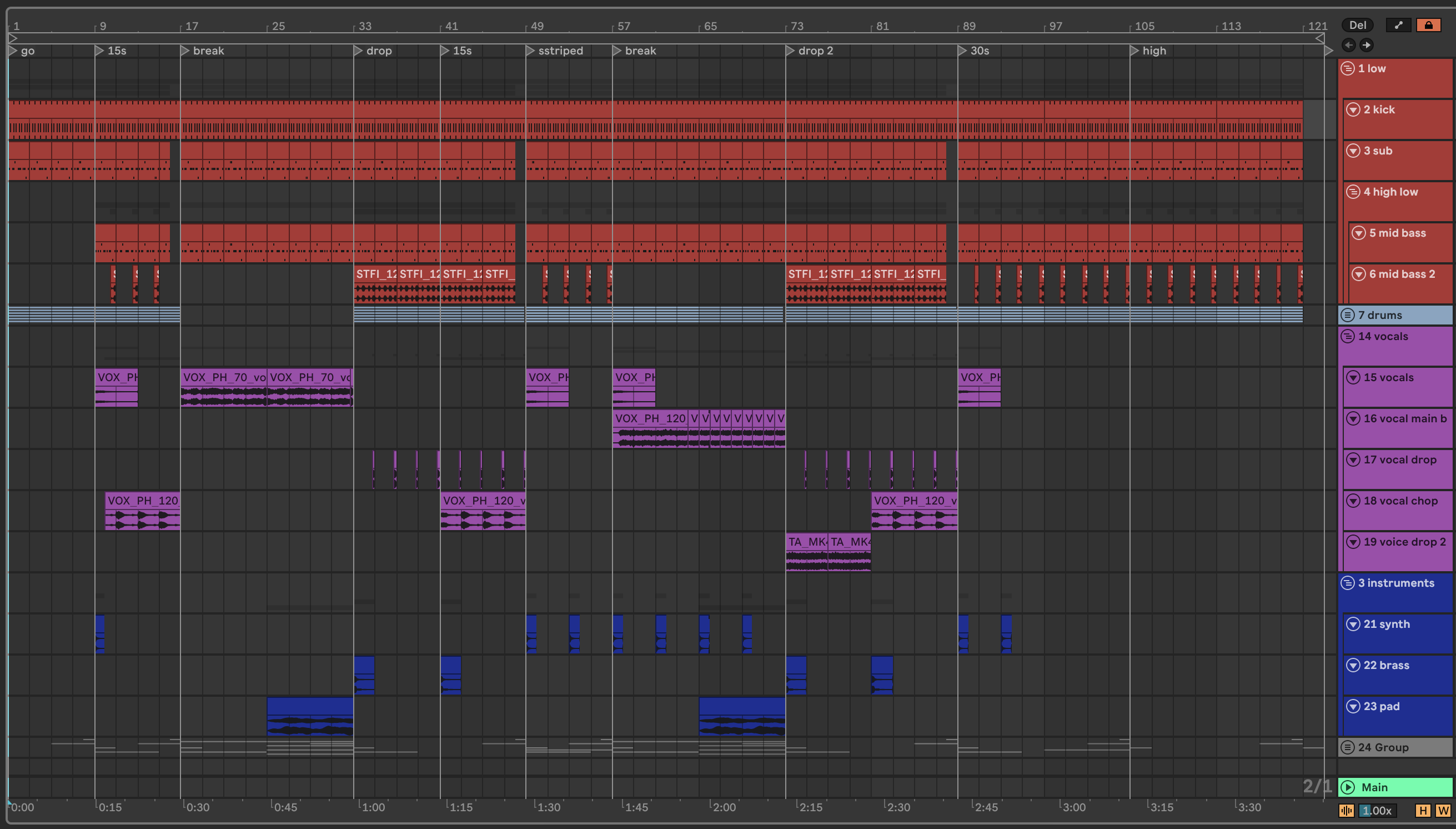Fold the '7 drums' group icon
This screenshot has width=1456, height=829.
pos(1347,315)
